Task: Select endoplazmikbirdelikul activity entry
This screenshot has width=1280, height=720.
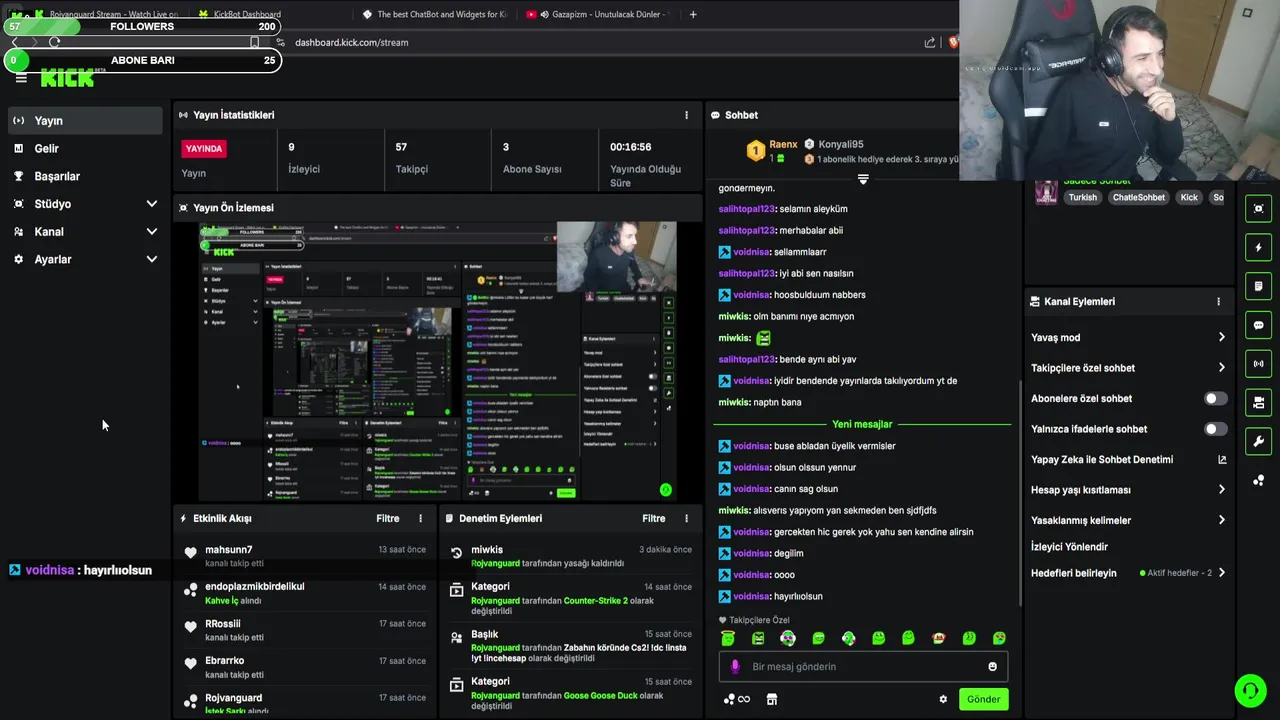Action: pos(304,593)
